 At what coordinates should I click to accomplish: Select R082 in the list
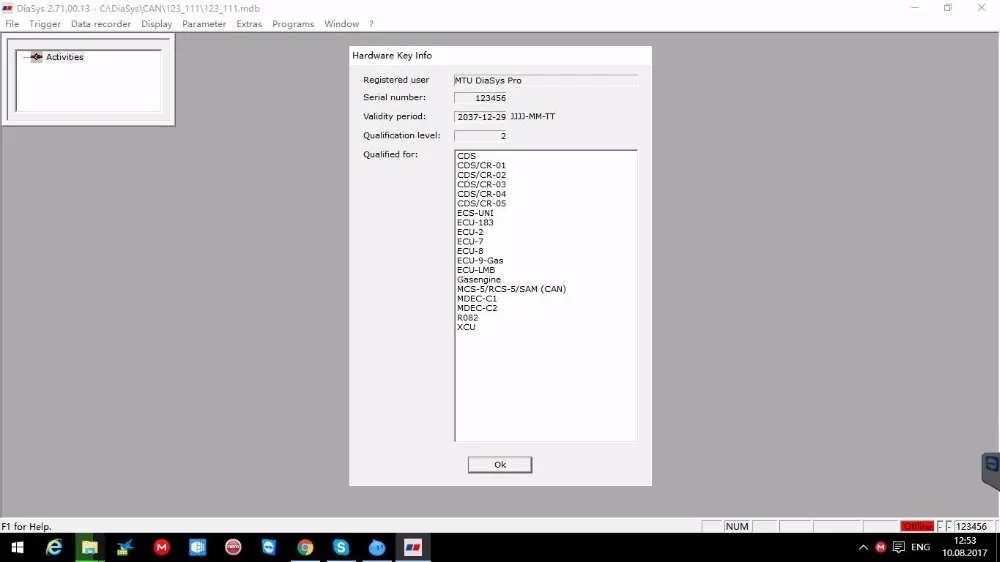(467, 318)
